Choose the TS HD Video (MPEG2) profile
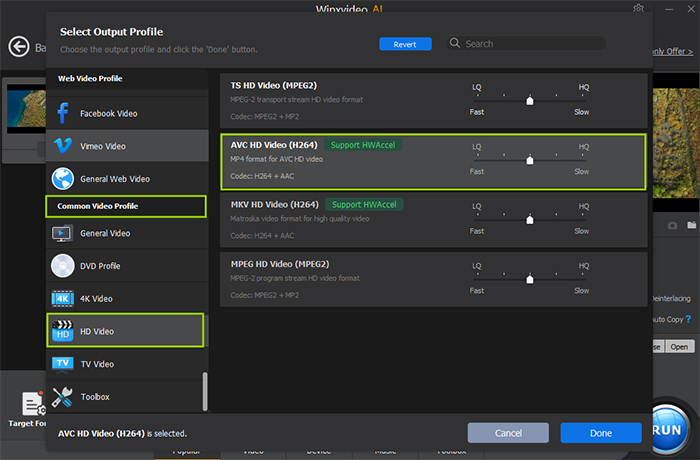The image size is (700, 460). click(x=433, y=101)
